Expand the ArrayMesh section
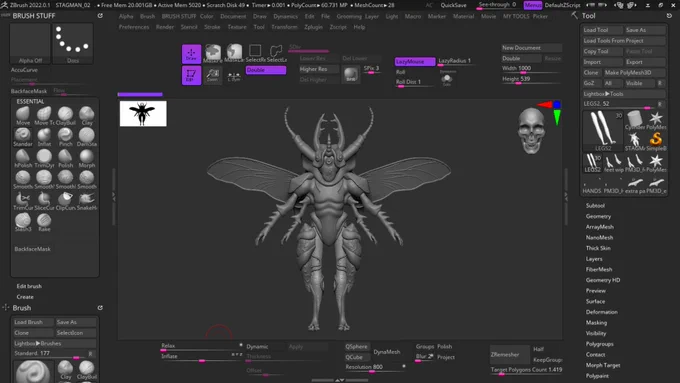The height and width of the screenshot is (383, 680). [600, 227]
